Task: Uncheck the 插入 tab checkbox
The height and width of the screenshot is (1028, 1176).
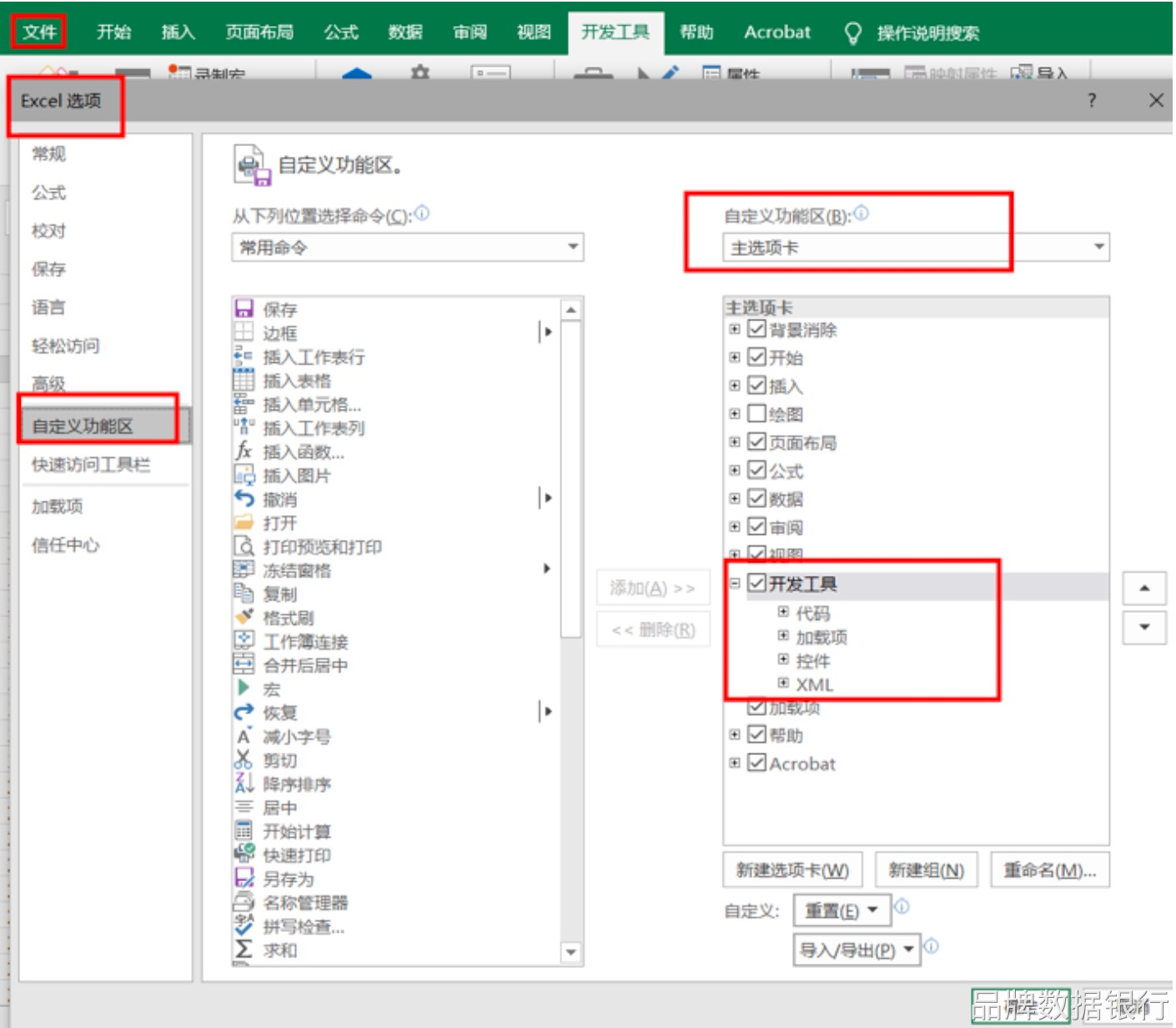Action: coord(756,385)
